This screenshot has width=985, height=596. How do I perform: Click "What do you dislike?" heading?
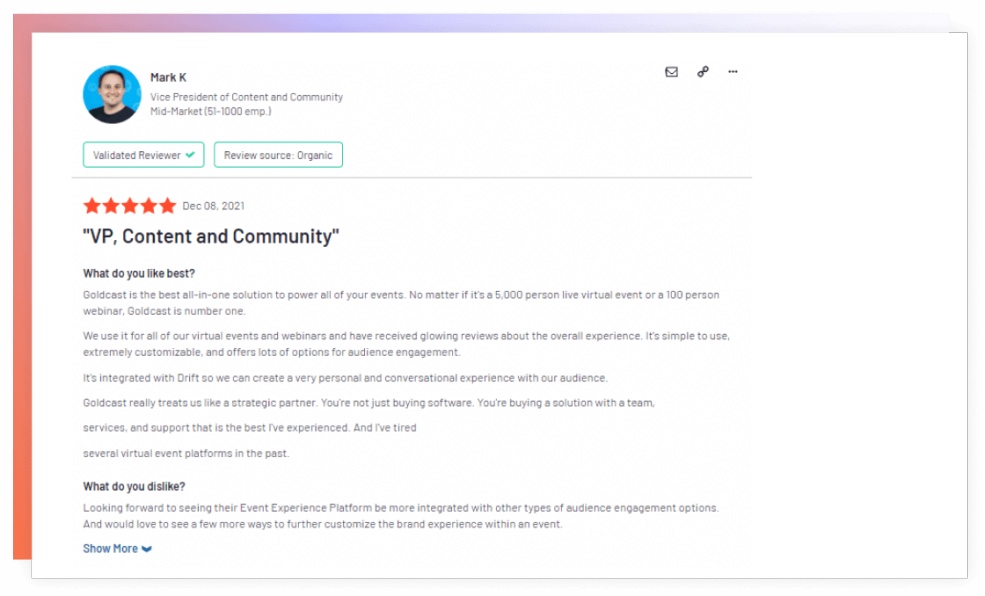click(x=134, y=486)
